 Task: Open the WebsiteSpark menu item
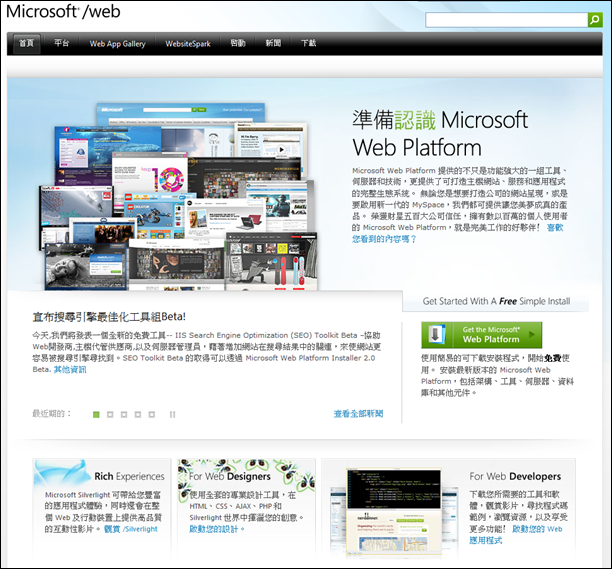point(188,43)
